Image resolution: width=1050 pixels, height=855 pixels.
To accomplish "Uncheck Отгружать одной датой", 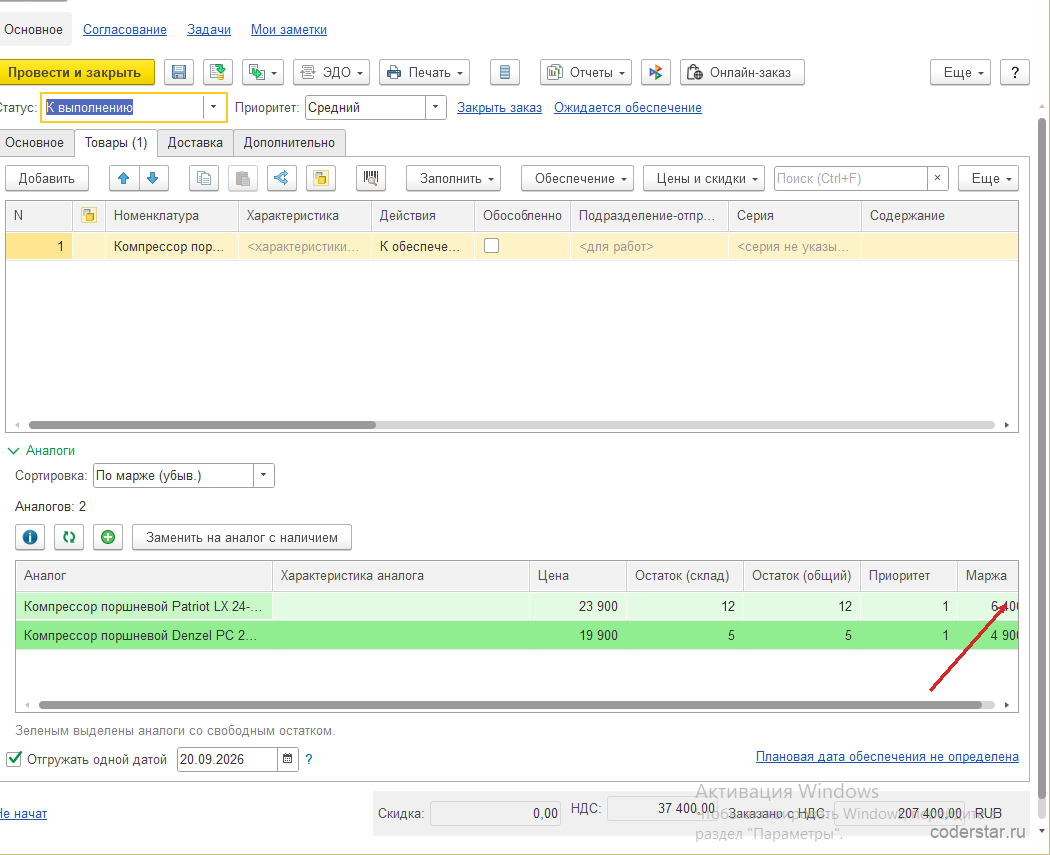I will tap(14, 759).
